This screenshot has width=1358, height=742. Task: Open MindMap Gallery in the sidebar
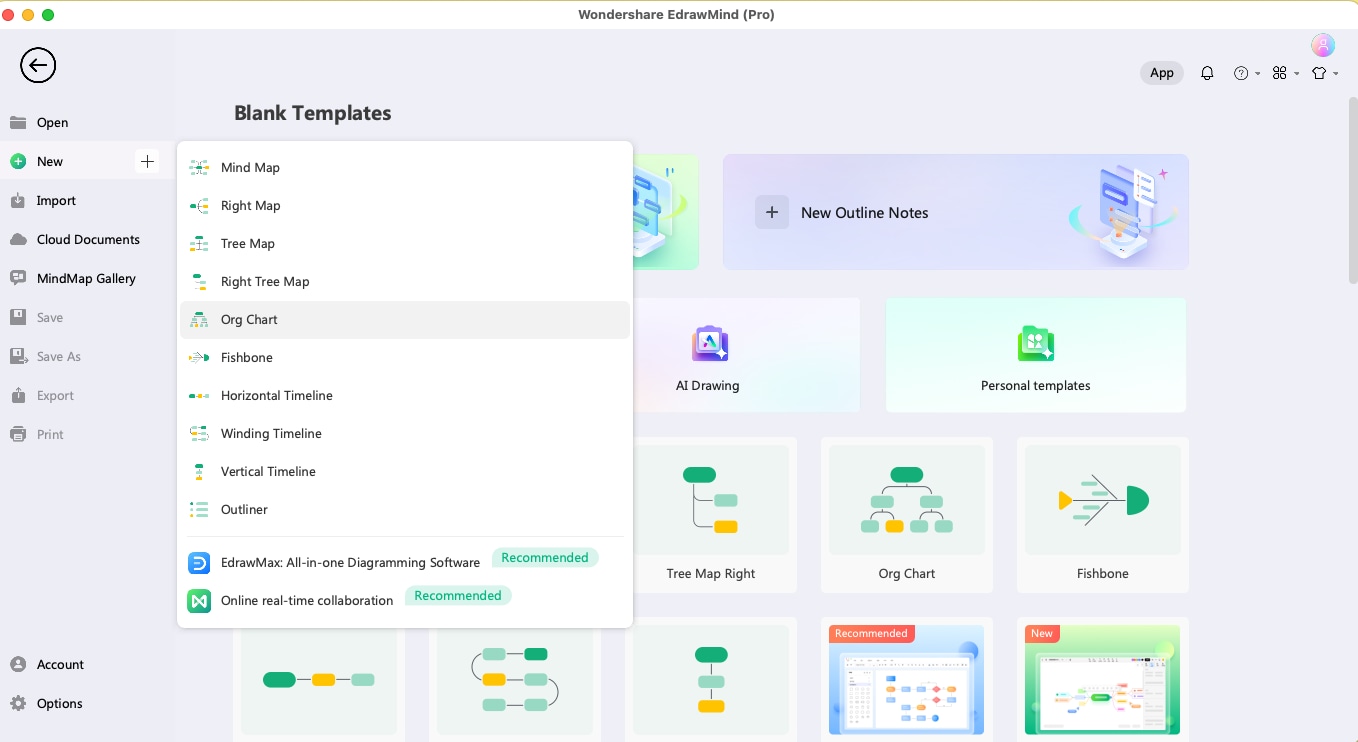pos(88,278)
